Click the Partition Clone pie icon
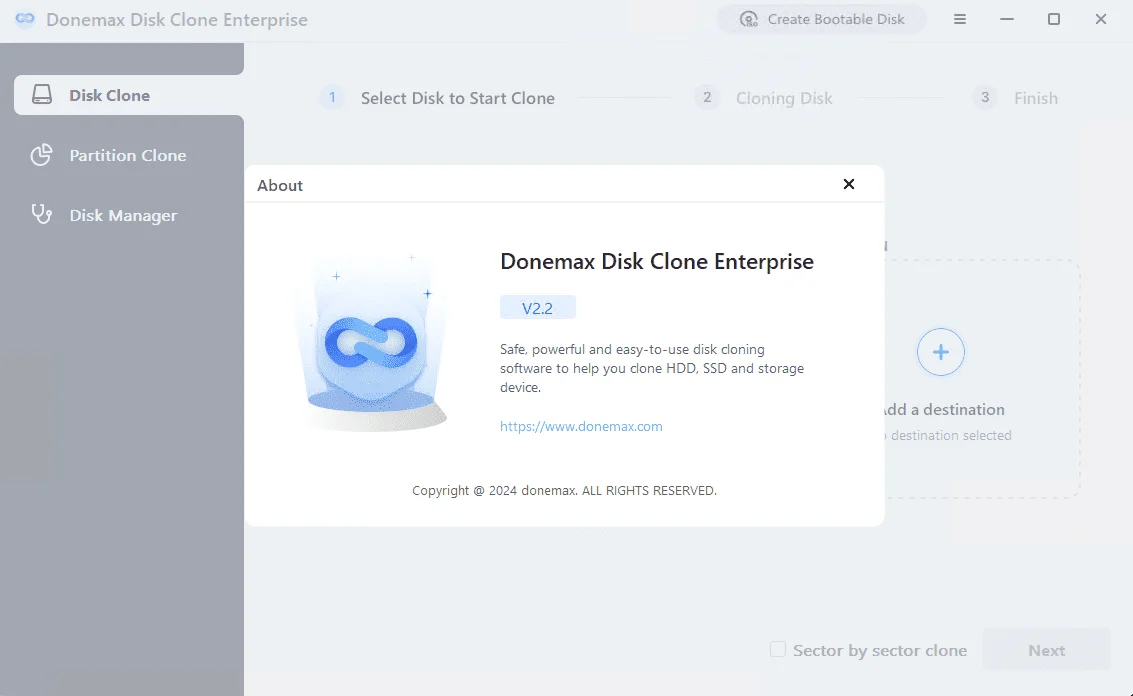This screenshot has height=696, width=1133. tap(42, 155)
